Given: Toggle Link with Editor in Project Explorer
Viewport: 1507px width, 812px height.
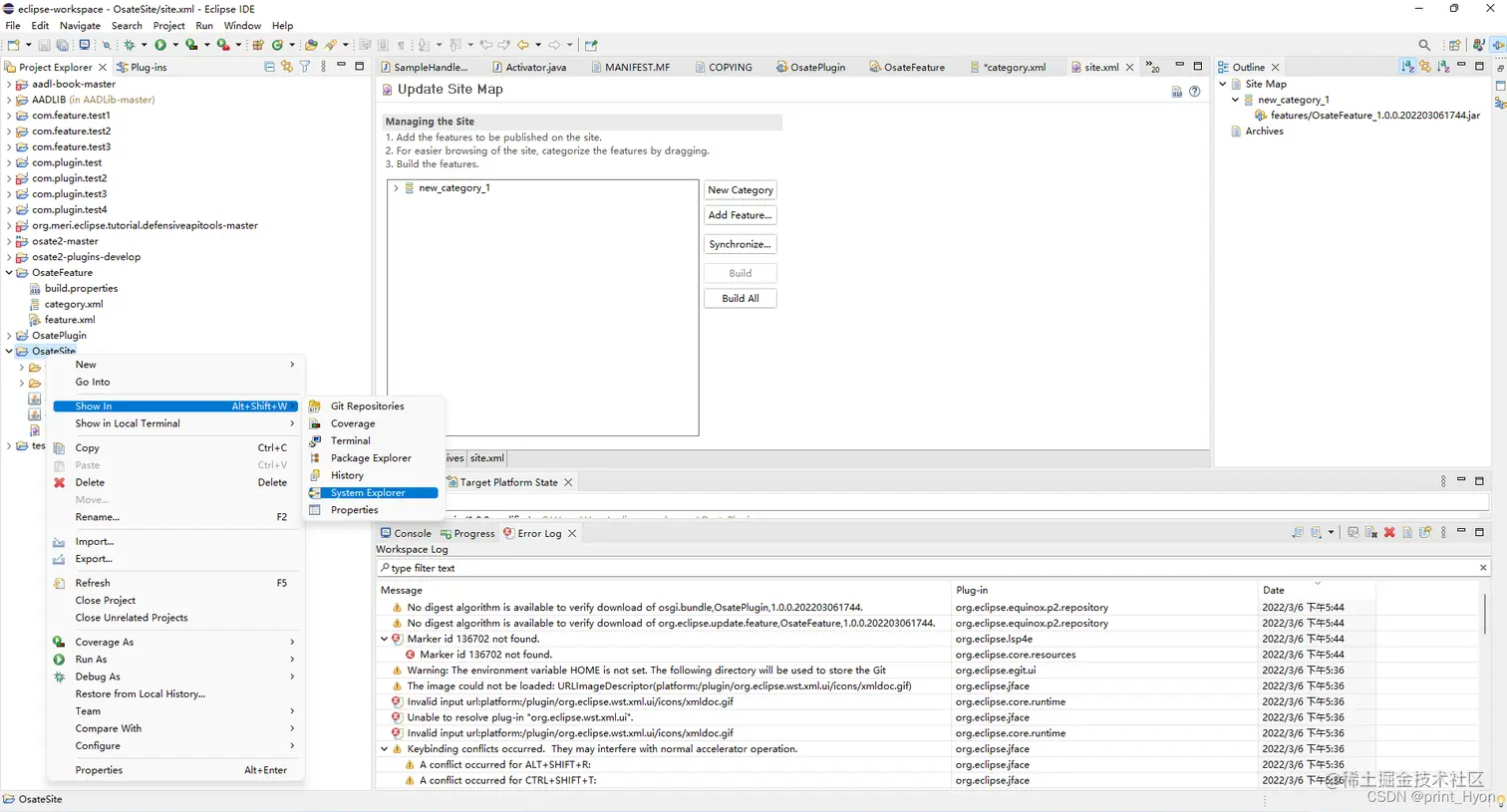Looking at the screenshot, I should click(x=287, y=67).
